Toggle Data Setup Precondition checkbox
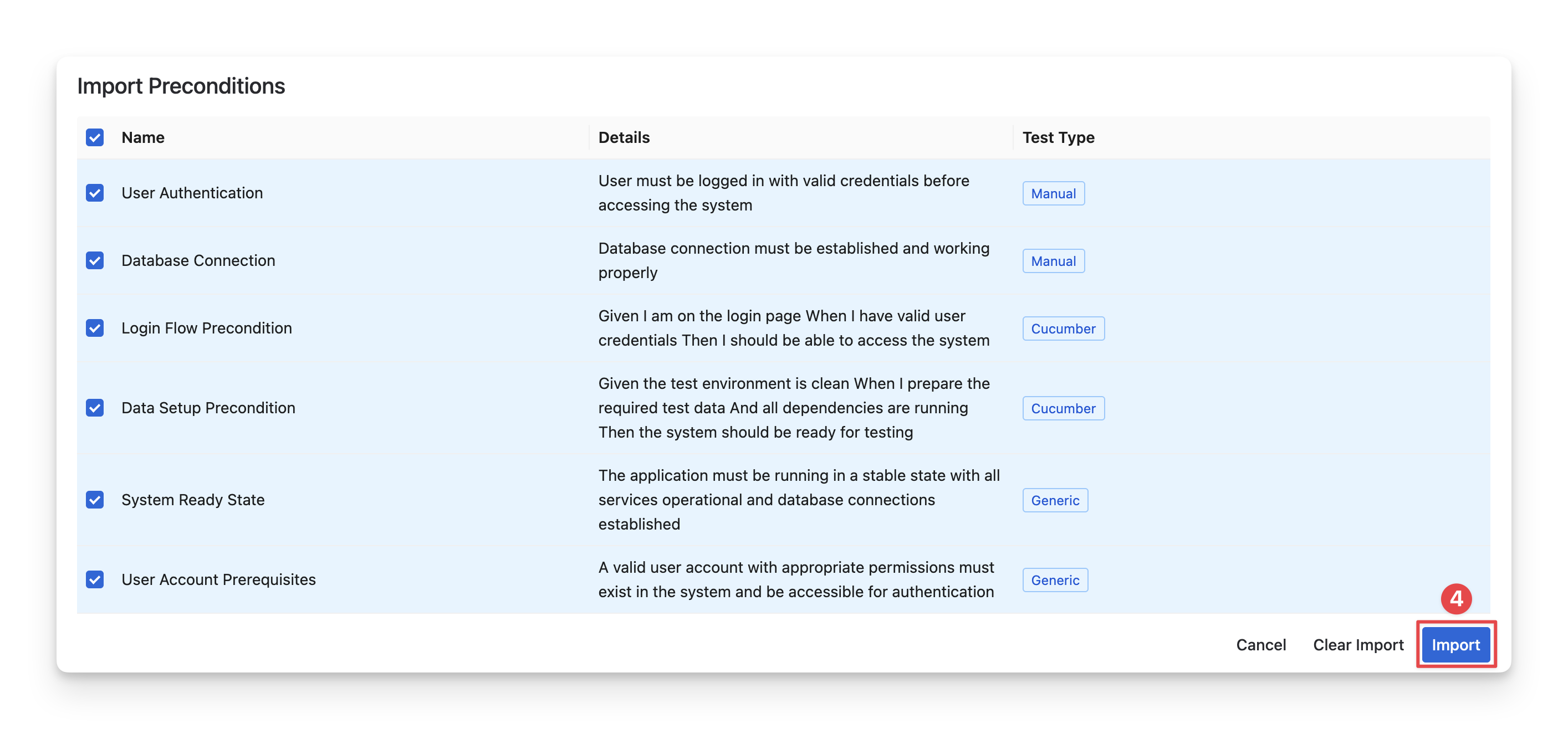Viewport: 1568px width, 729px height. coord(94,408)
